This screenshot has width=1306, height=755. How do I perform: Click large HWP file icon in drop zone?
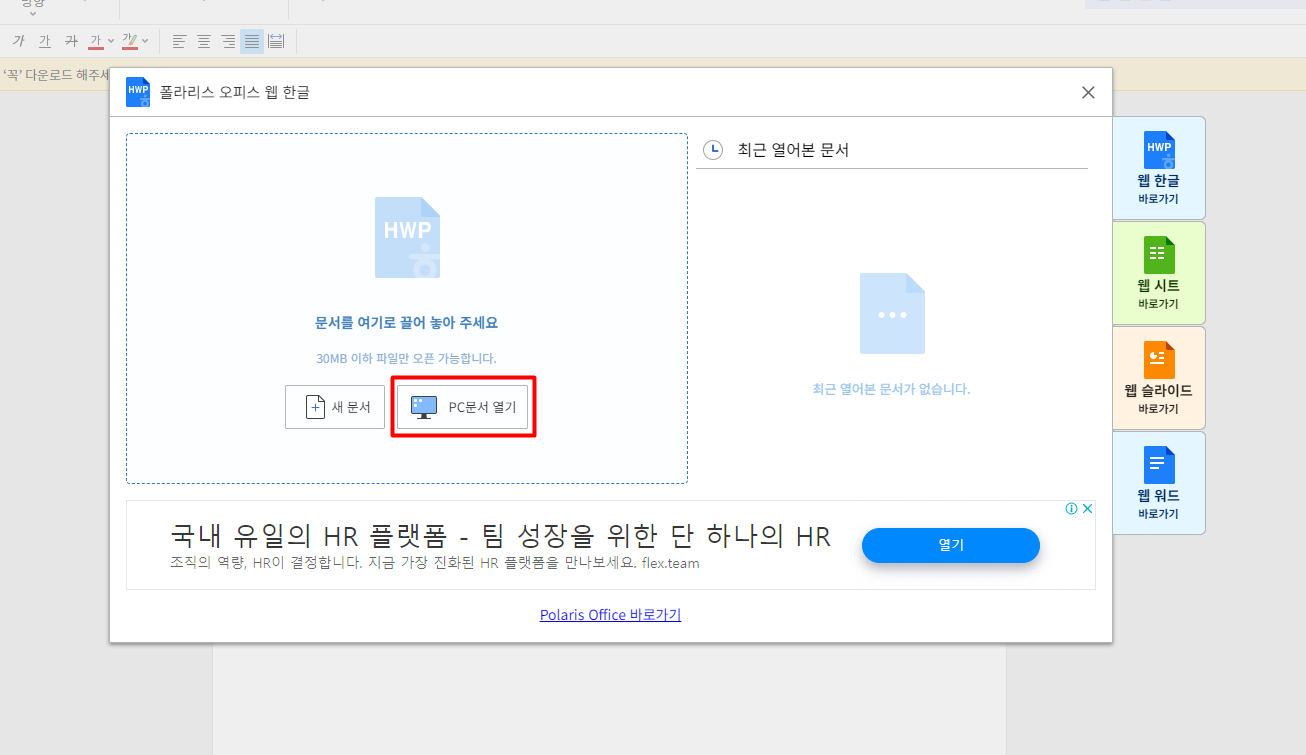(407, 237)
